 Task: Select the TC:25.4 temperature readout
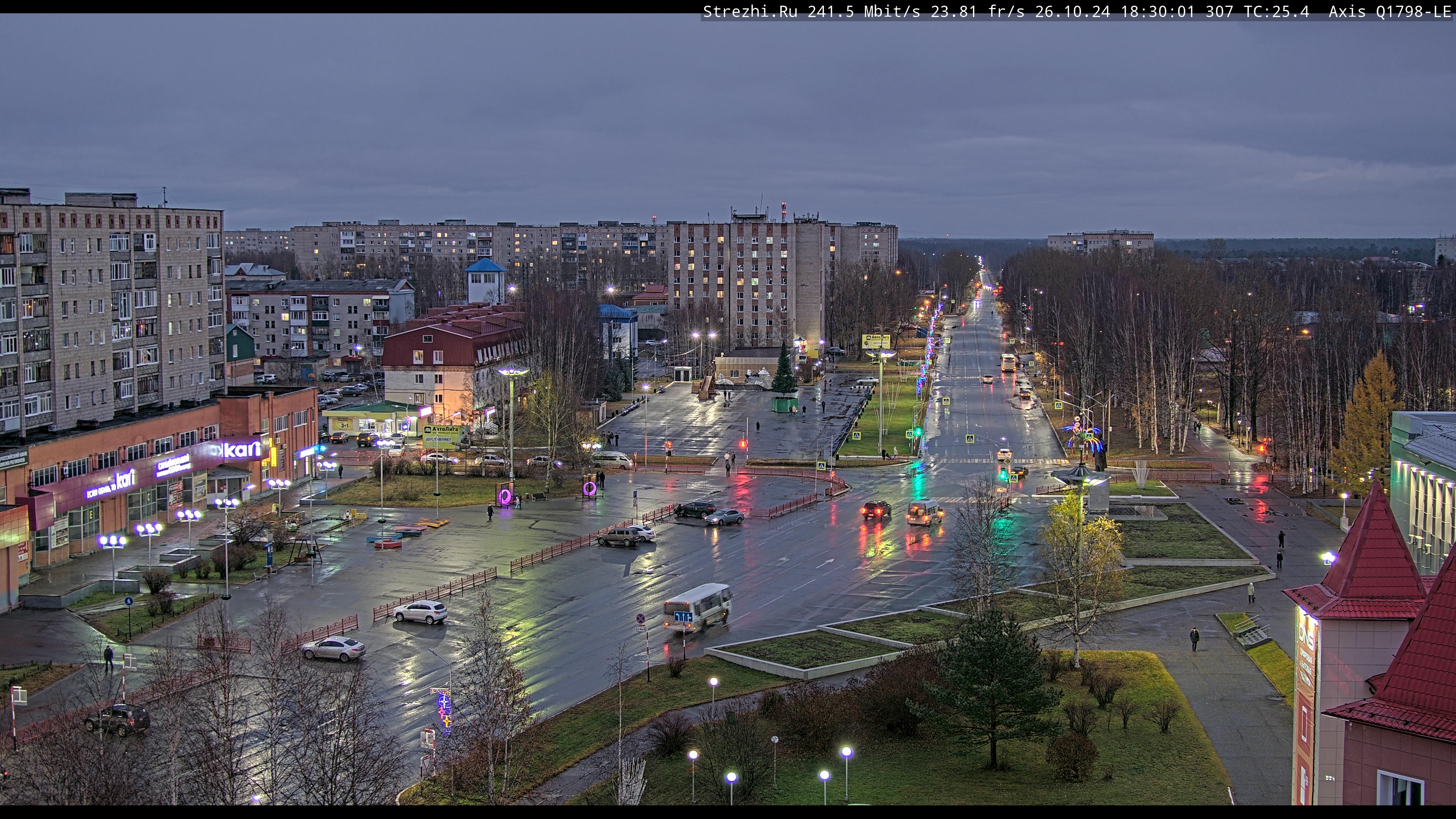point(1276,11)
